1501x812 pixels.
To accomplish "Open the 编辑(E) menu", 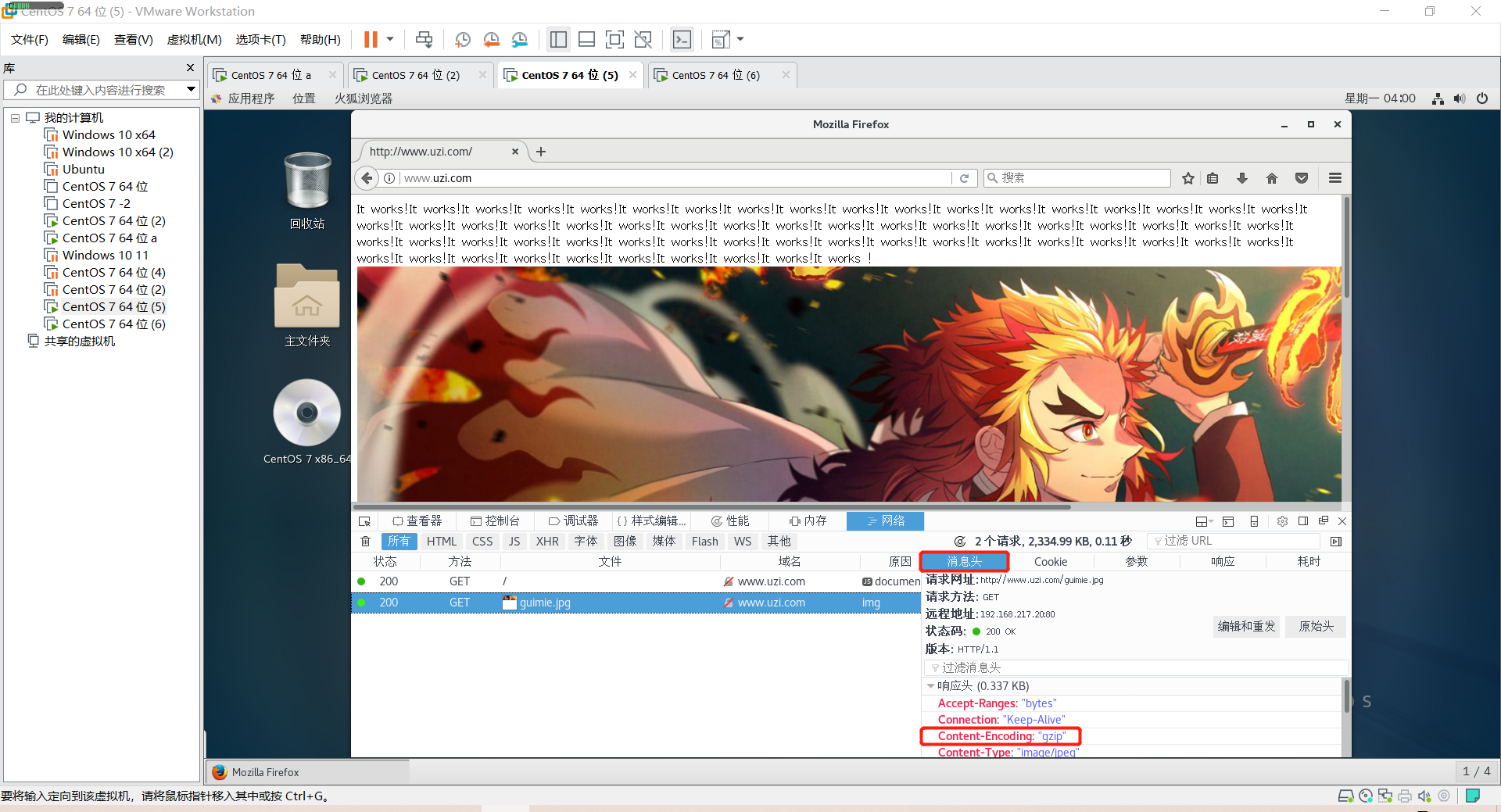I will coord(81,39).
